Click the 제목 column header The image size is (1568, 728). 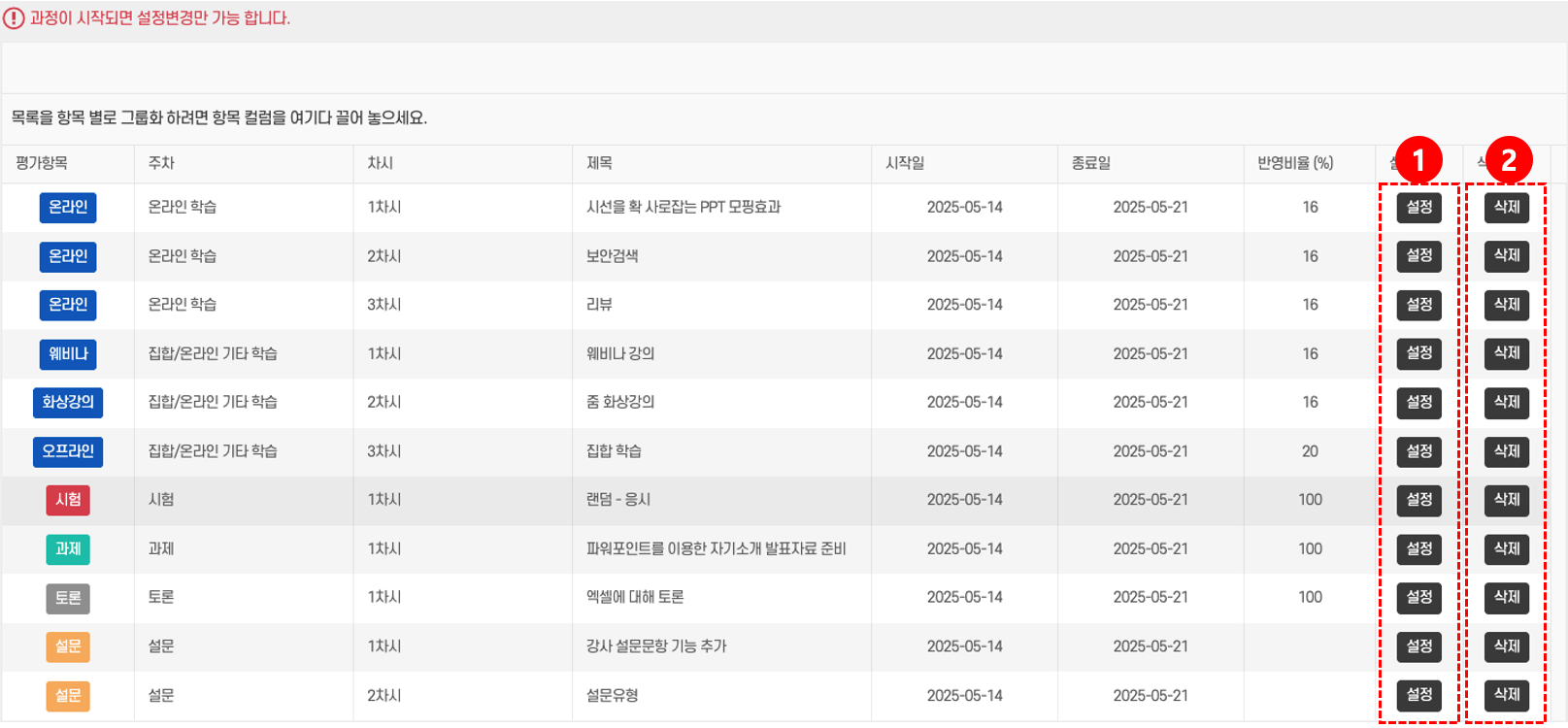(x=599, y=163)
